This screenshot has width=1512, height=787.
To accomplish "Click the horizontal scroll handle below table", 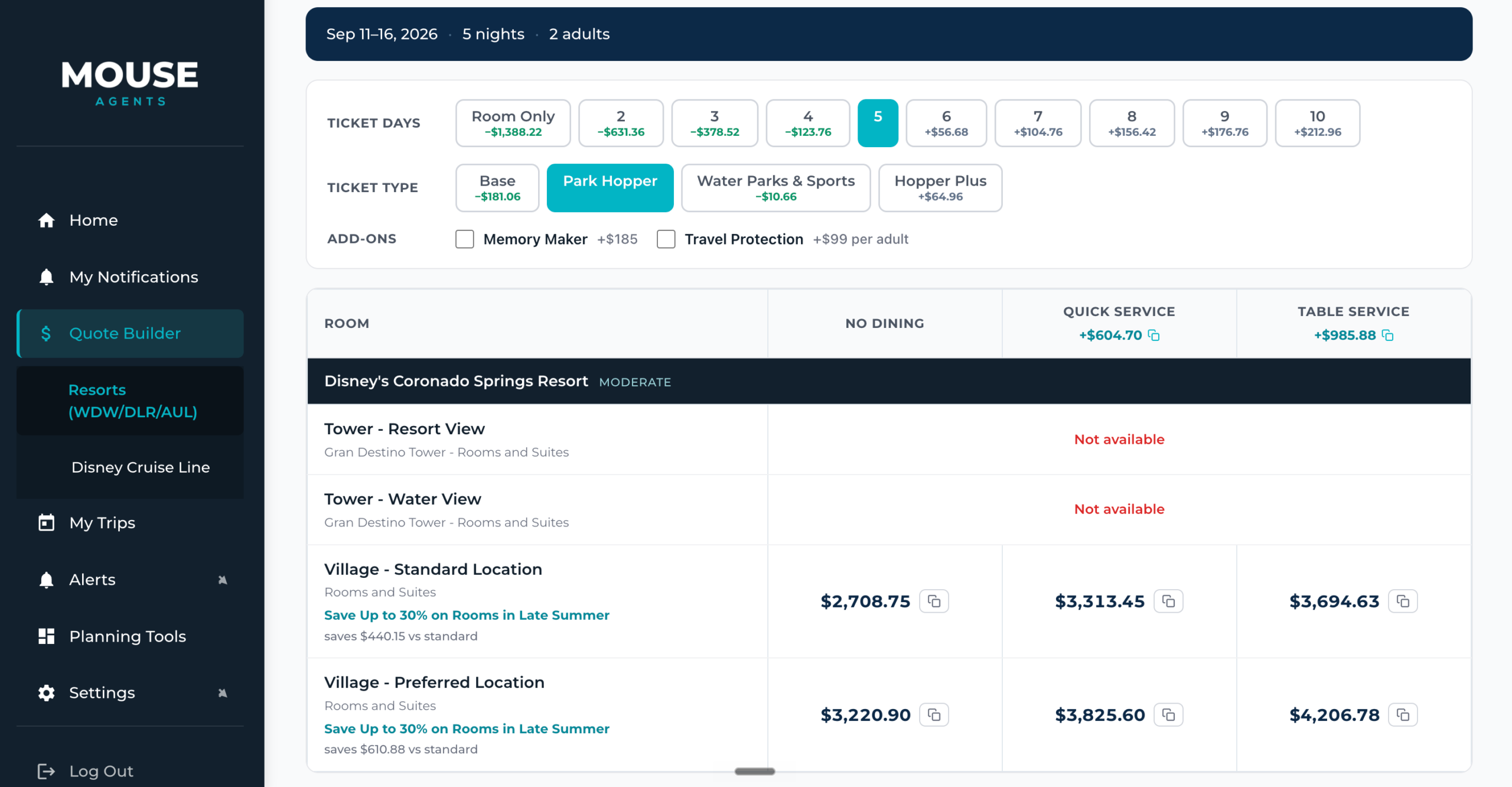I will point(755,771).
